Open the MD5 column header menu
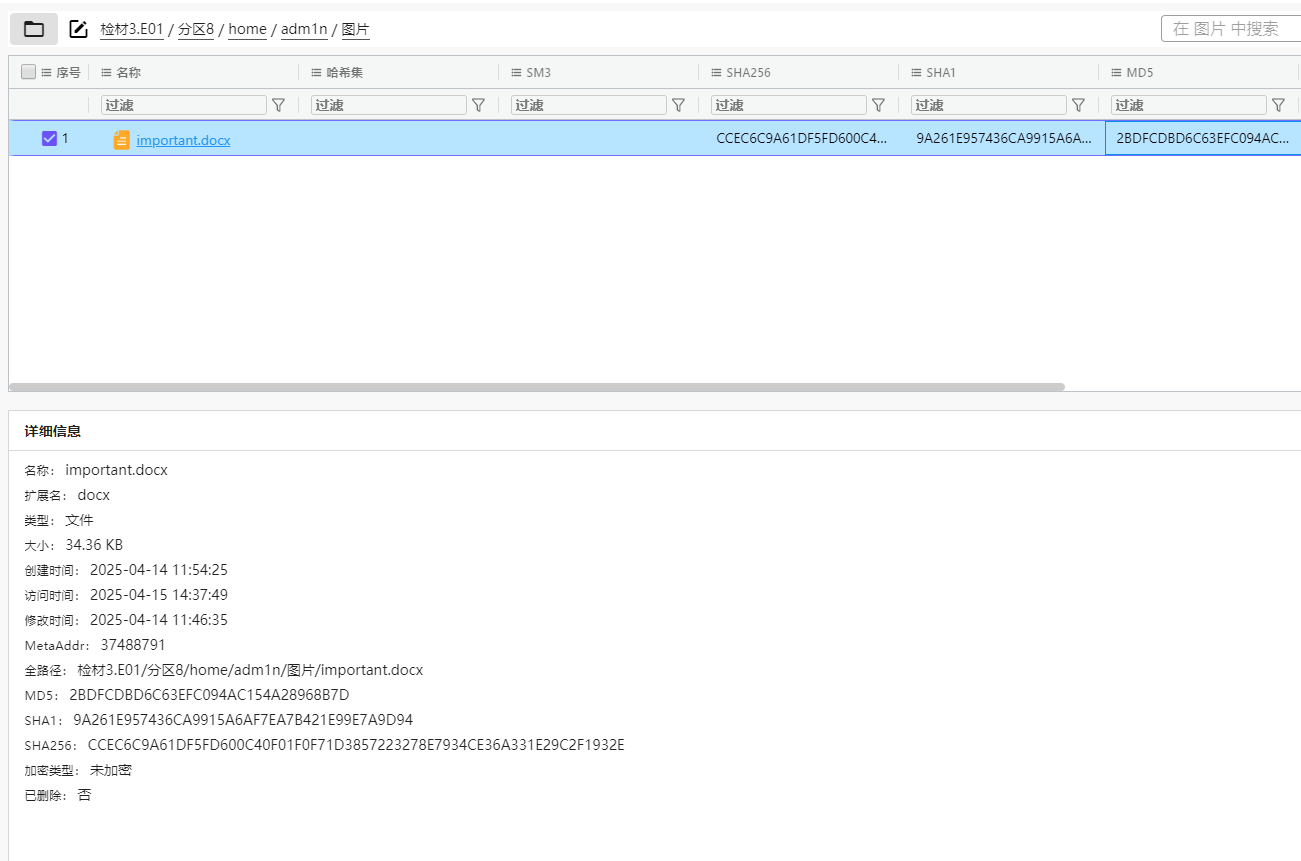Screen dimensions: 1301x861 pyautogui.click(x=1116, y=73)
